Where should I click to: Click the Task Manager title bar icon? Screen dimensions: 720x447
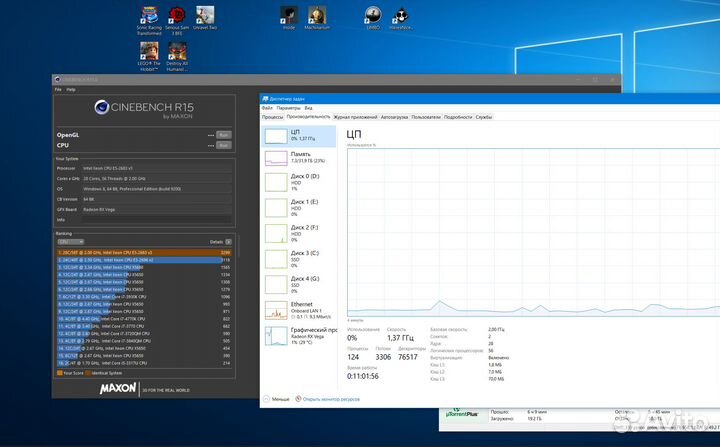265,99
